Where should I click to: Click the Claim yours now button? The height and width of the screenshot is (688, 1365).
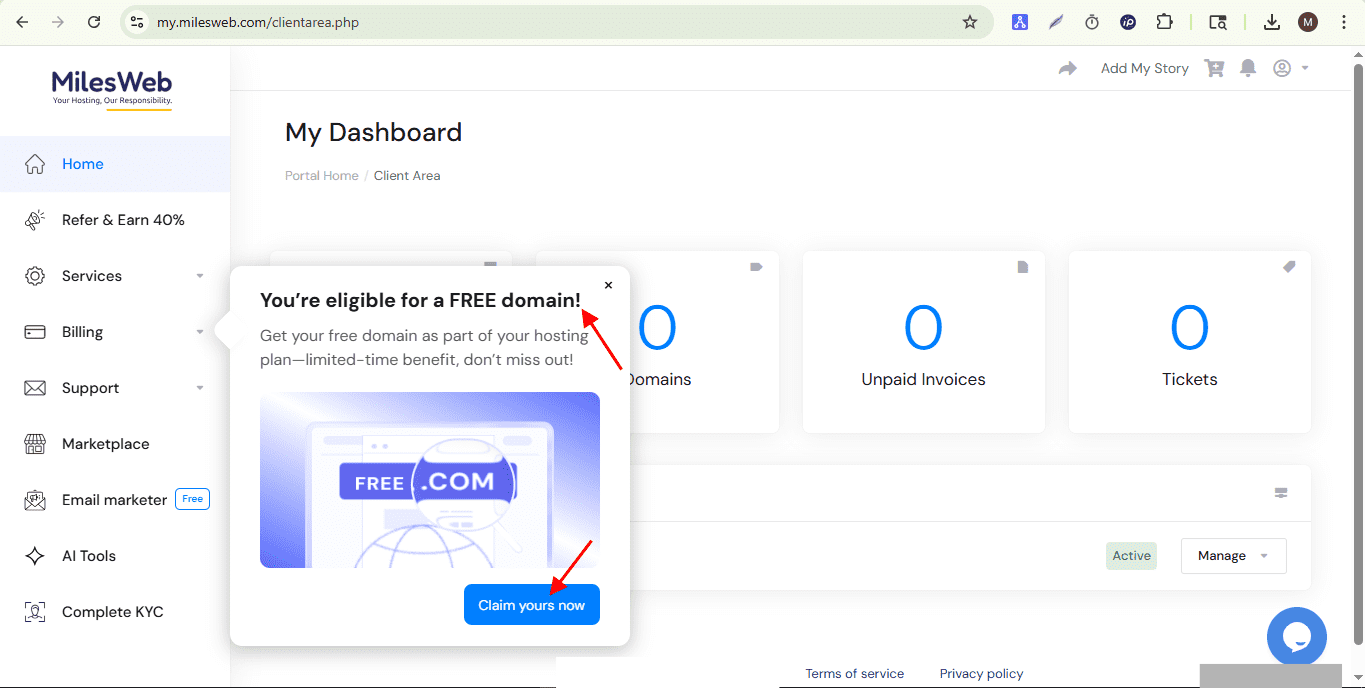(531, 605)
